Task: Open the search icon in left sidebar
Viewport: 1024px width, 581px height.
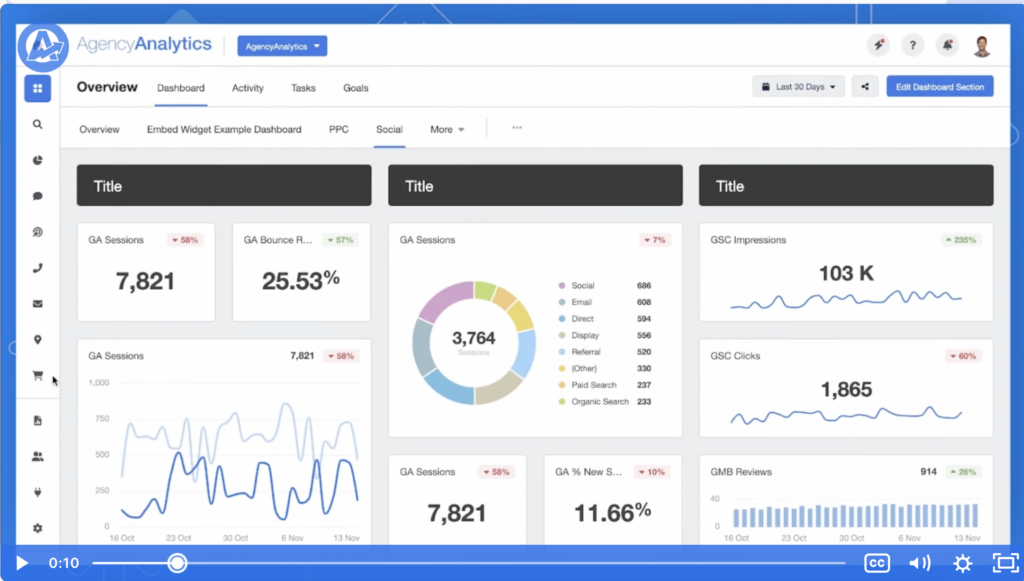Action: (x=38, y=125)
